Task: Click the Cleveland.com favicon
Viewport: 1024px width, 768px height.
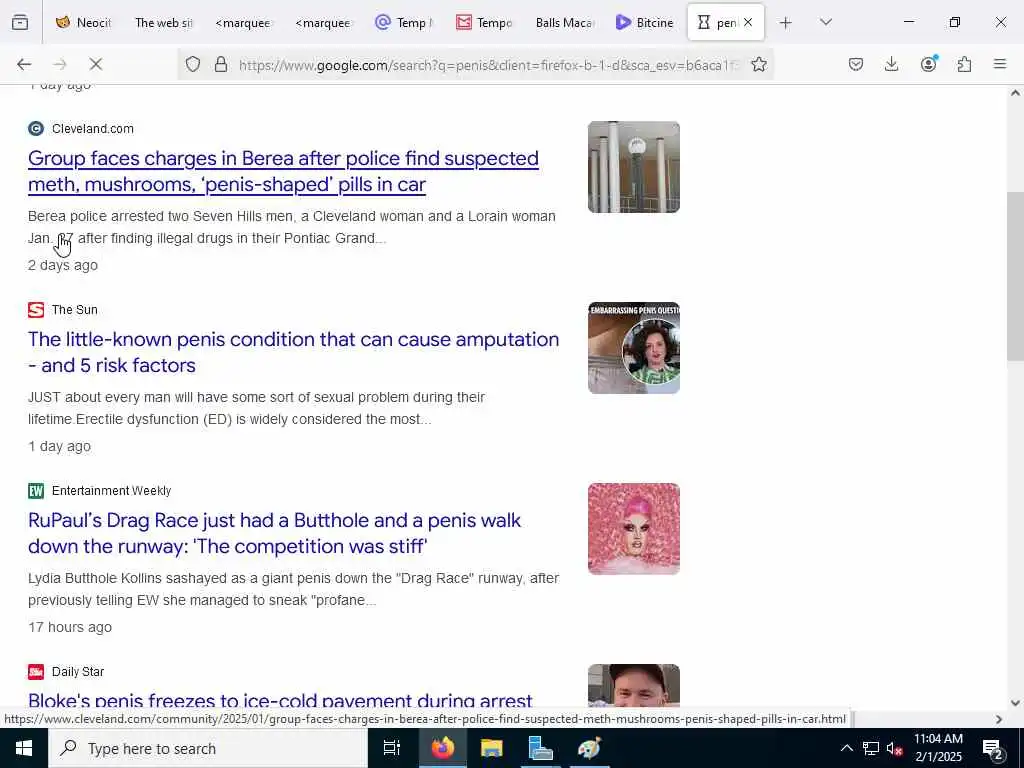Action: tap(36, 129)
